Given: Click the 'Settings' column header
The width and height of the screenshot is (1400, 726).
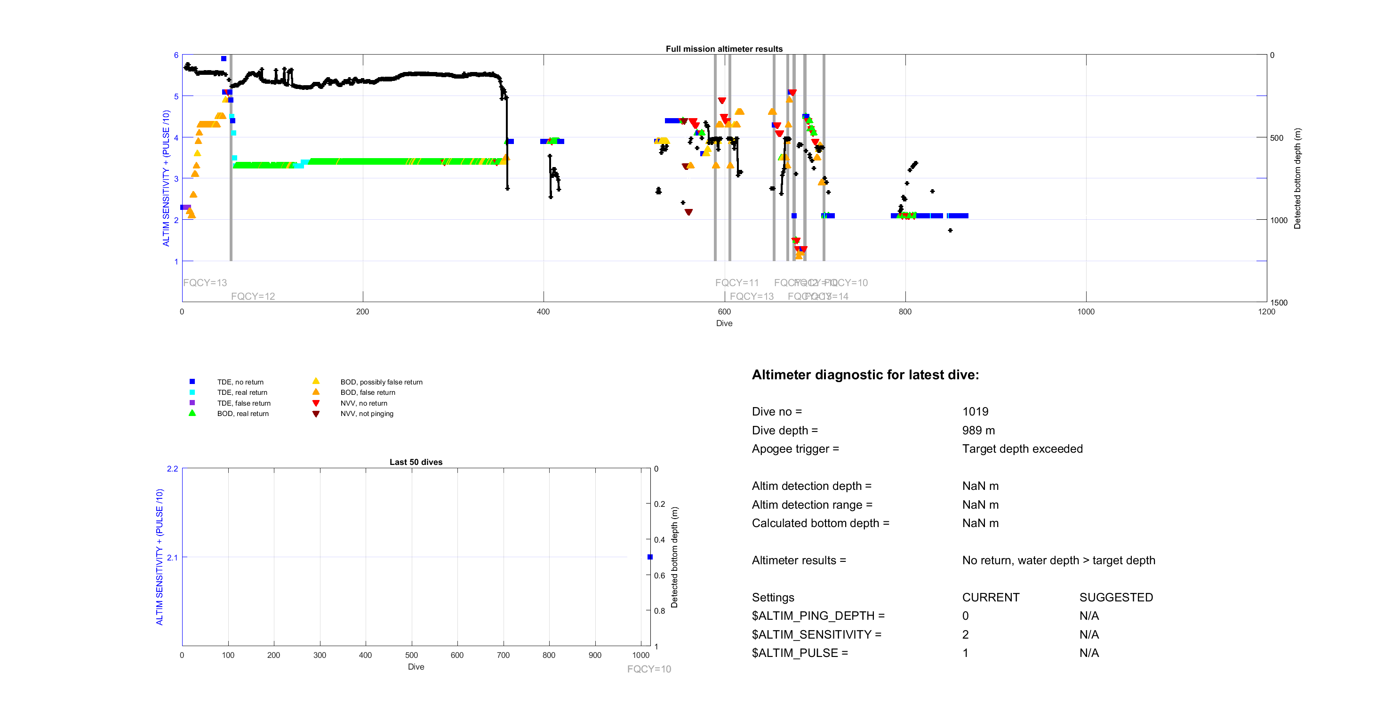Looking at the screenshot, I should tap(775, 597).
